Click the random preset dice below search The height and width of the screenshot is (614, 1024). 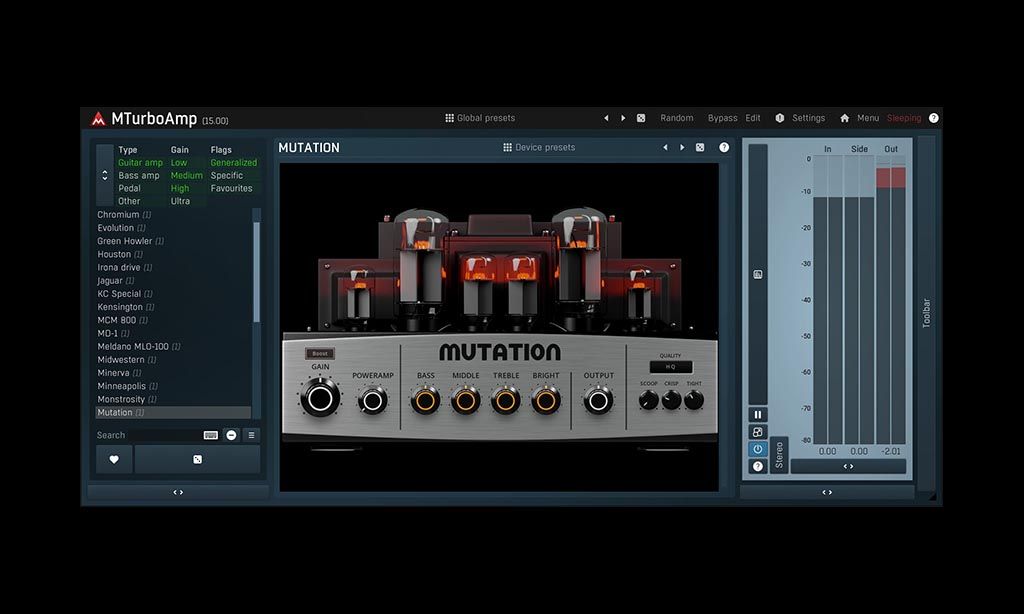pos(197,460)
